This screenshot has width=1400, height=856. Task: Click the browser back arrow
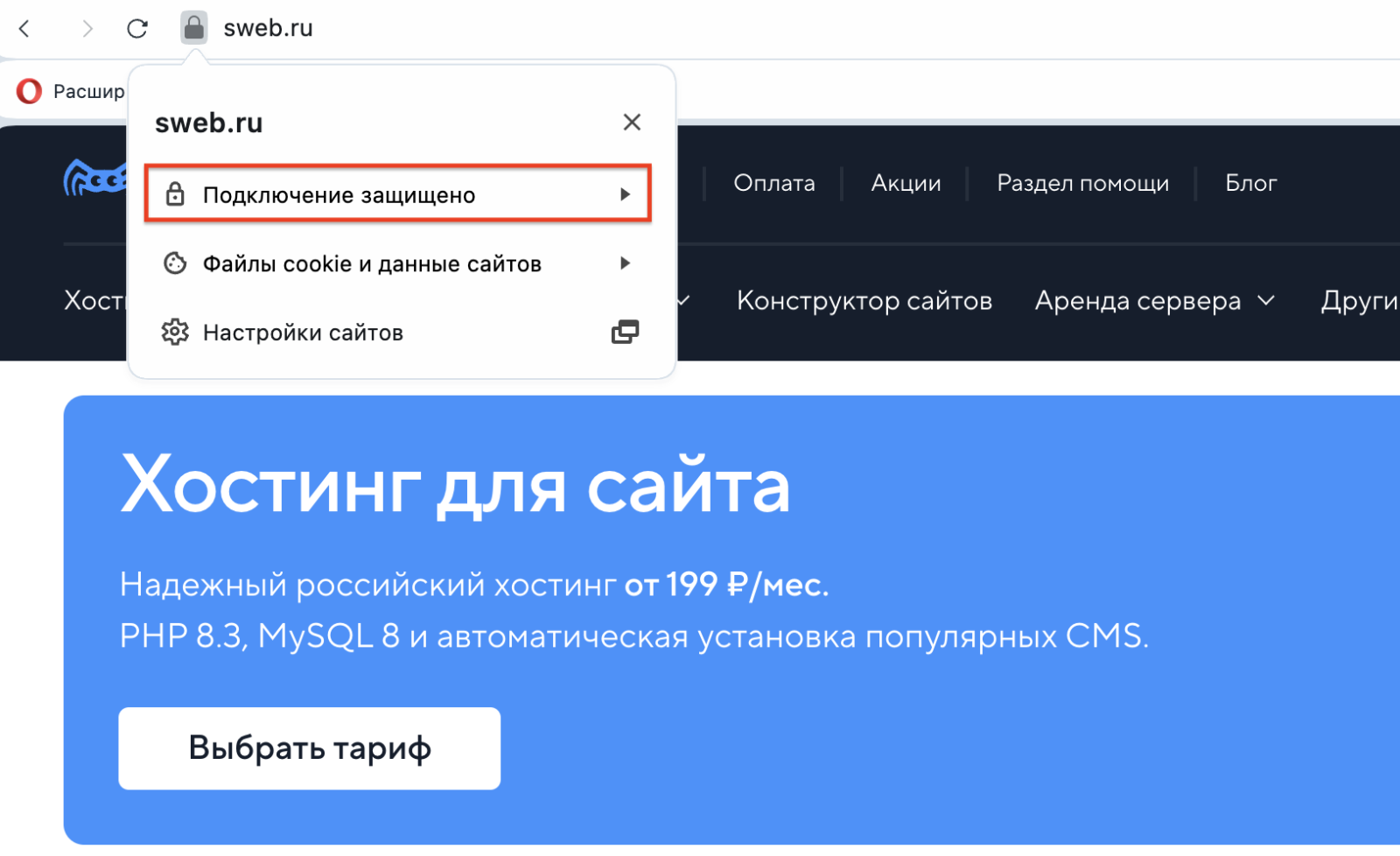click(x=24, y=29)
